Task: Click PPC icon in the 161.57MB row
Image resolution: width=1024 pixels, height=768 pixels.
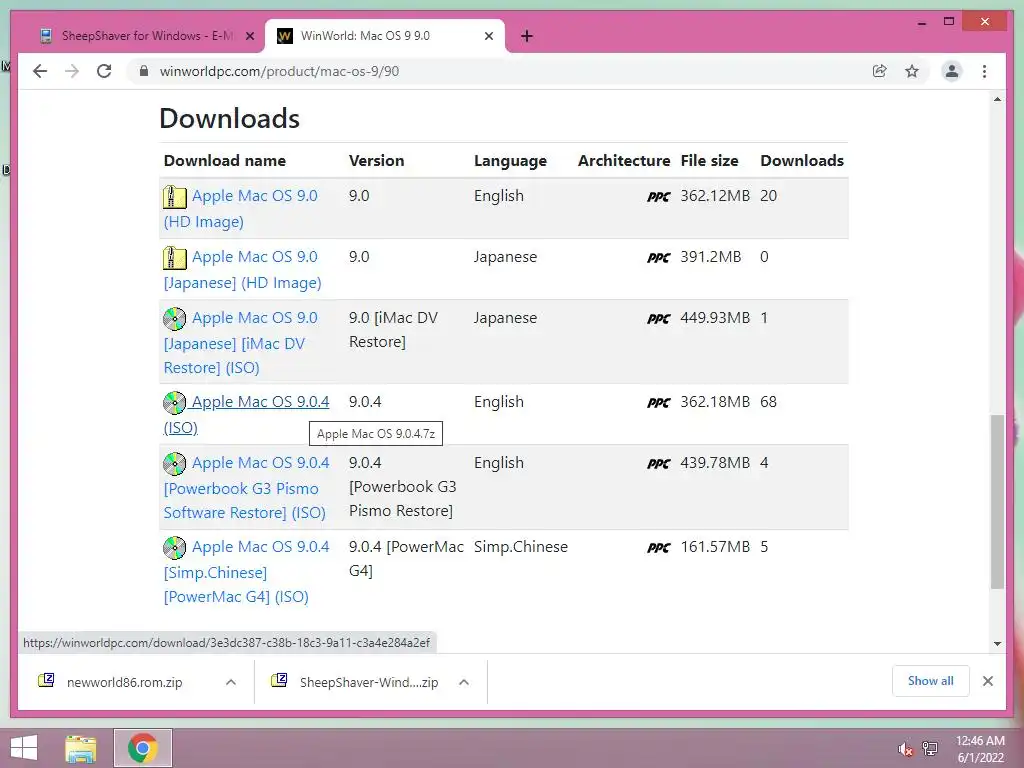Action: pos(658,548)
